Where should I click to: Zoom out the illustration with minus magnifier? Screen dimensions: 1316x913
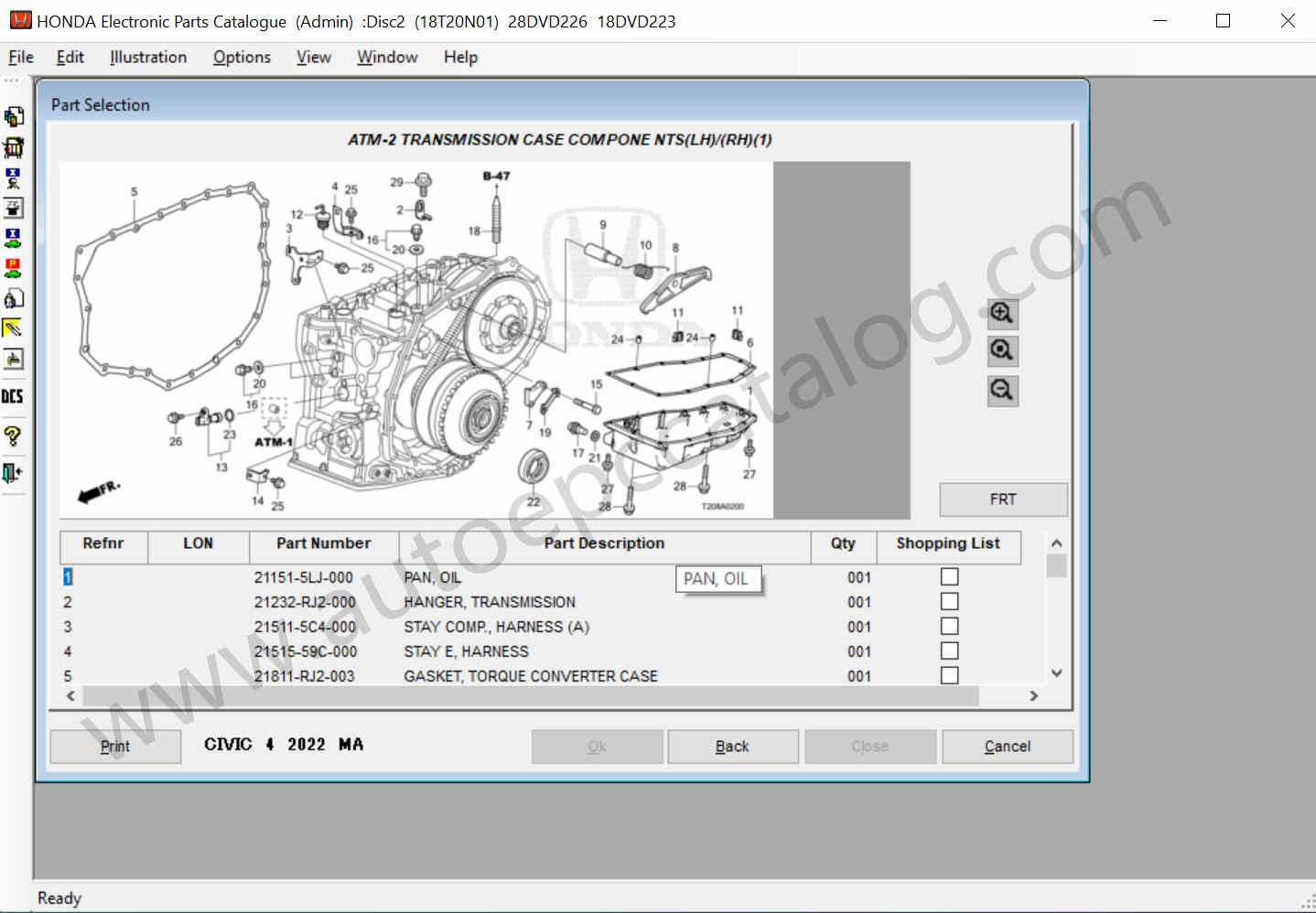tap(1002, 391)
